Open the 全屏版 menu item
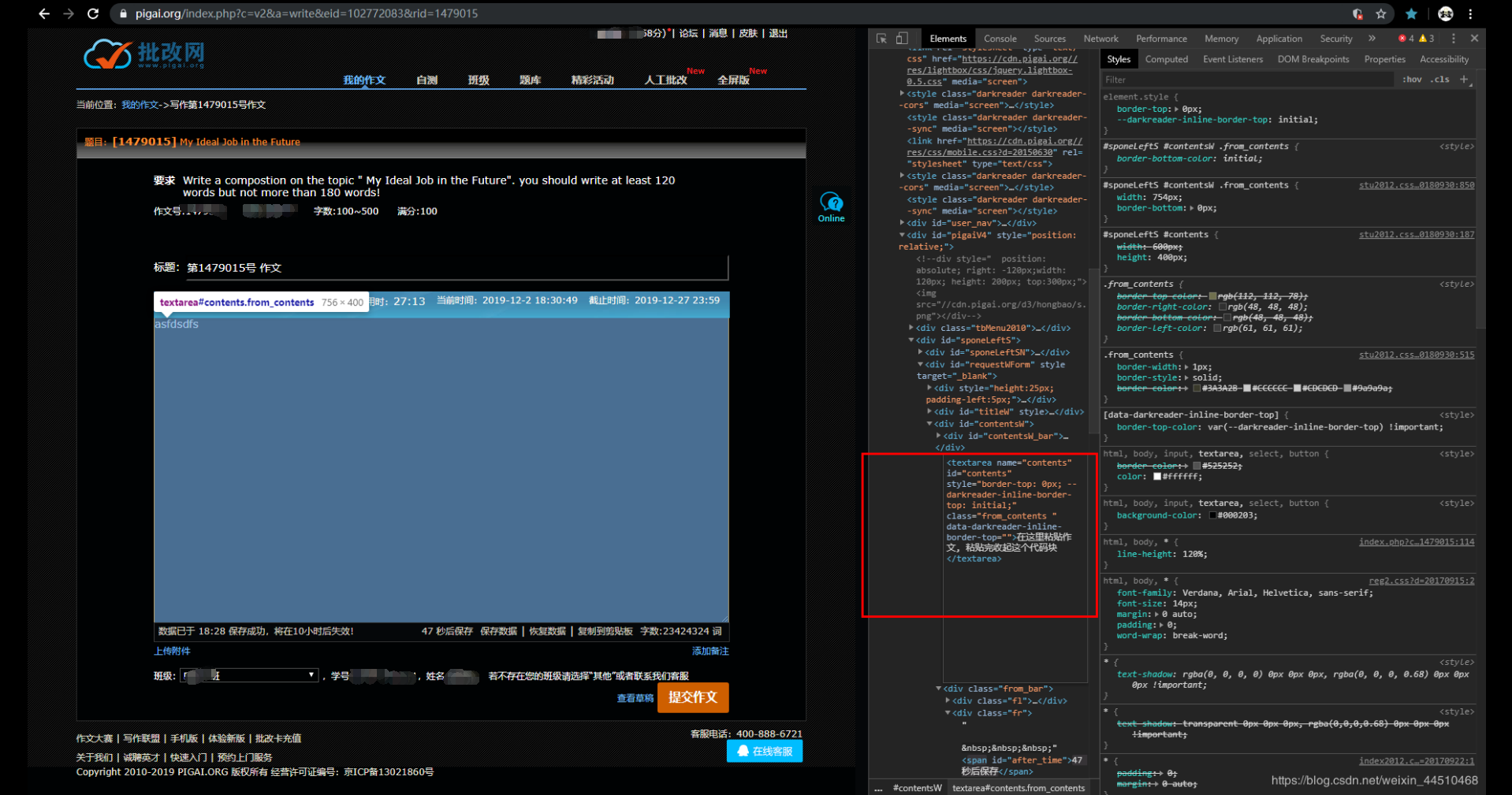Screen dimensions: 1512x795 (x=733, y=80)
